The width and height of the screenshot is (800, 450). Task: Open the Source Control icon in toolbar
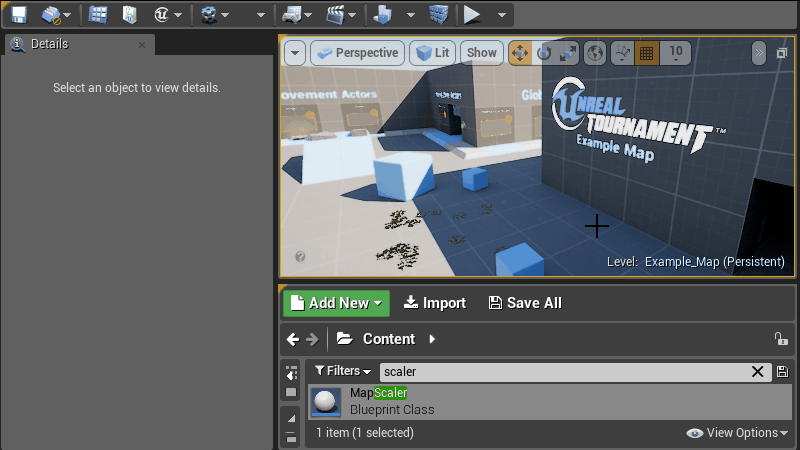(51, 15)
